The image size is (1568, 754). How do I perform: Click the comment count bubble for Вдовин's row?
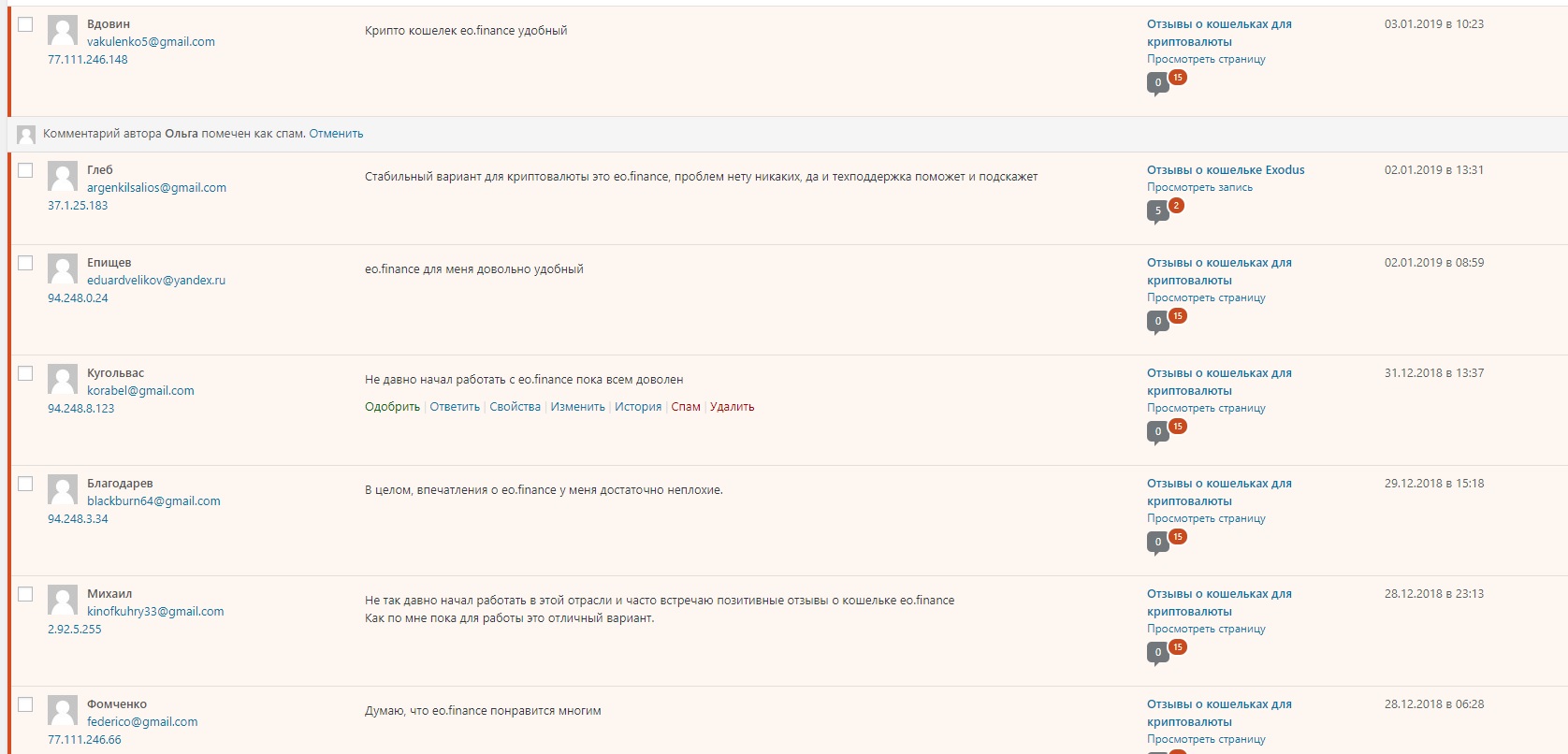point(1157,83)
